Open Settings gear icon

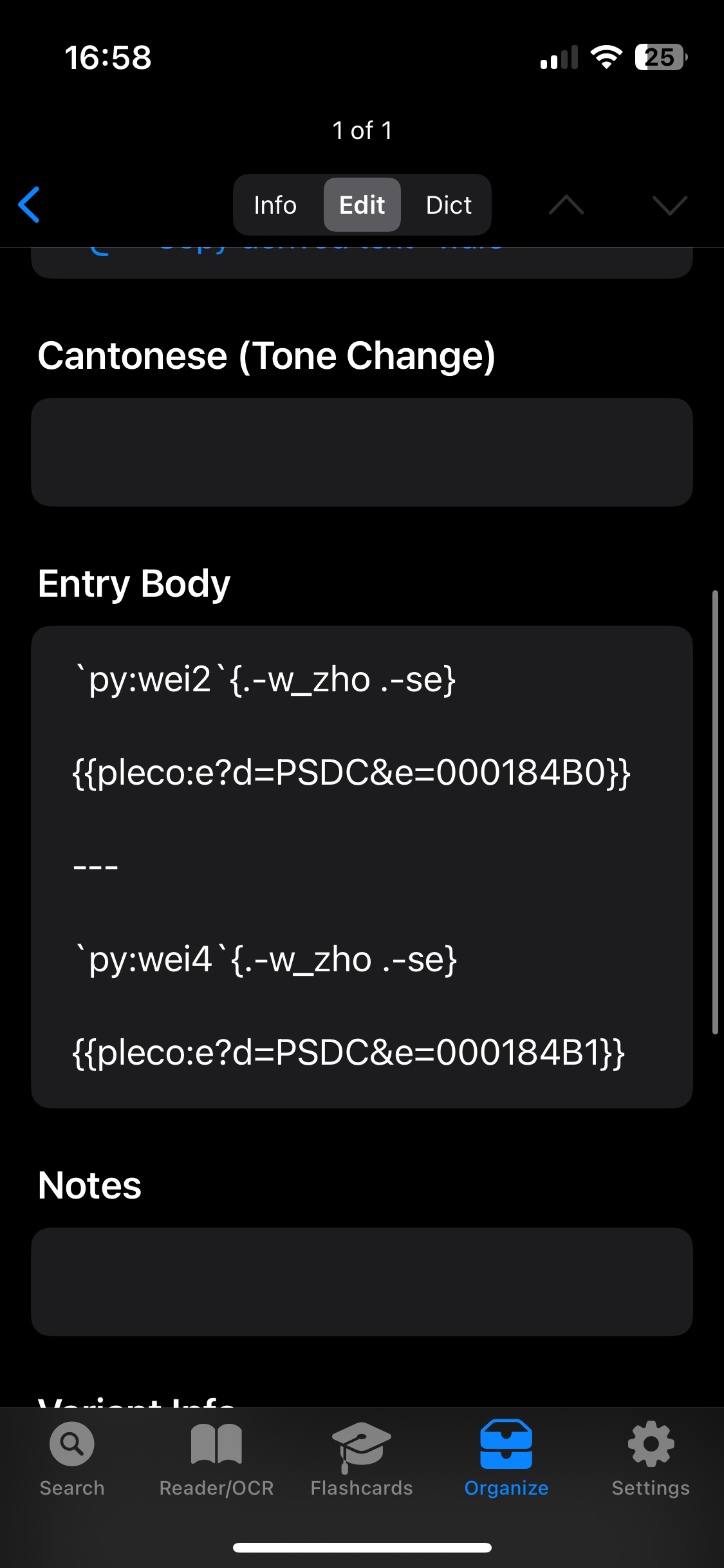651,1444
